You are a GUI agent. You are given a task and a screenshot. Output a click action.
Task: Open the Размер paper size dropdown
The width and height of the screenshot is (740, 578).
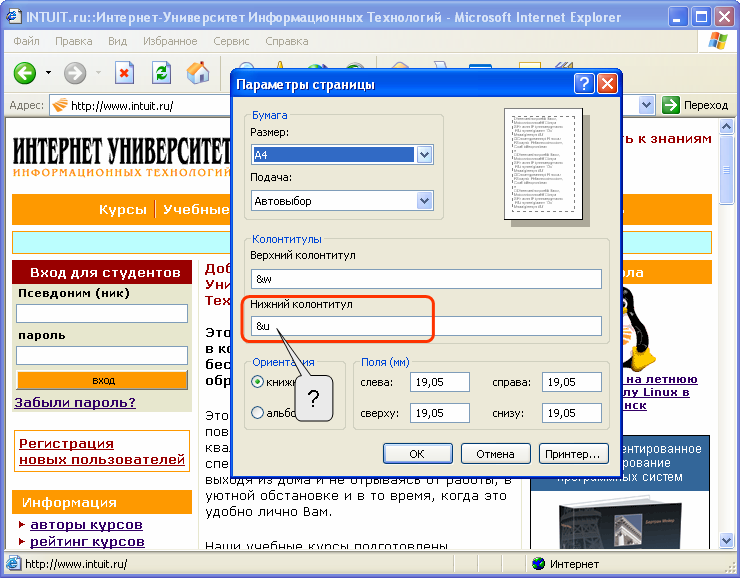click(424, 155)
